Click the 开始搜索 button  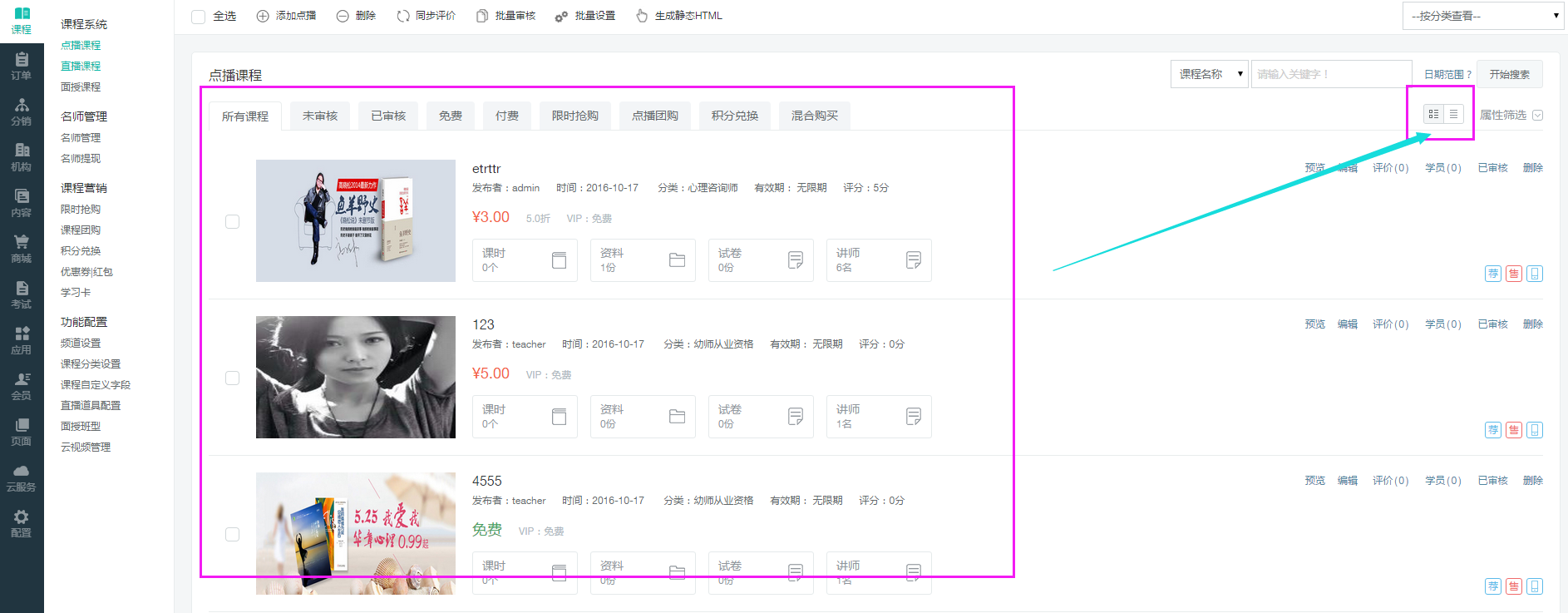pyautogui.click(x=1509, y=74)
